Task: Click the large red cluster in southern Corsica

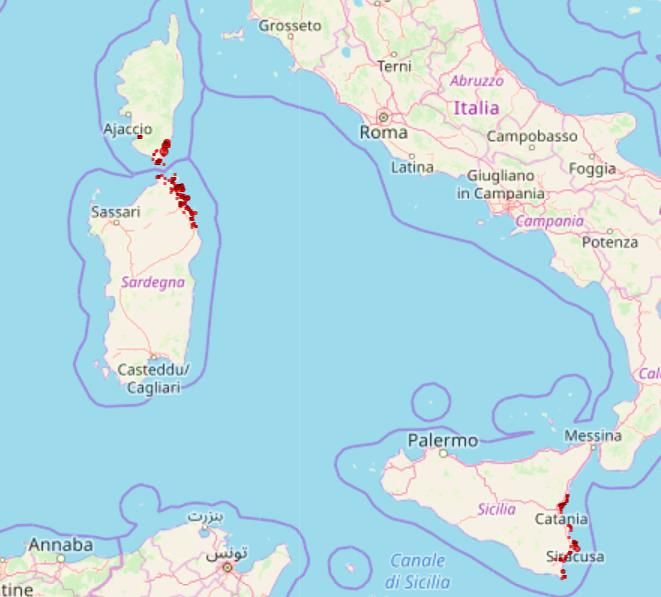Action: pyautogui.click(x=162, y=152)
